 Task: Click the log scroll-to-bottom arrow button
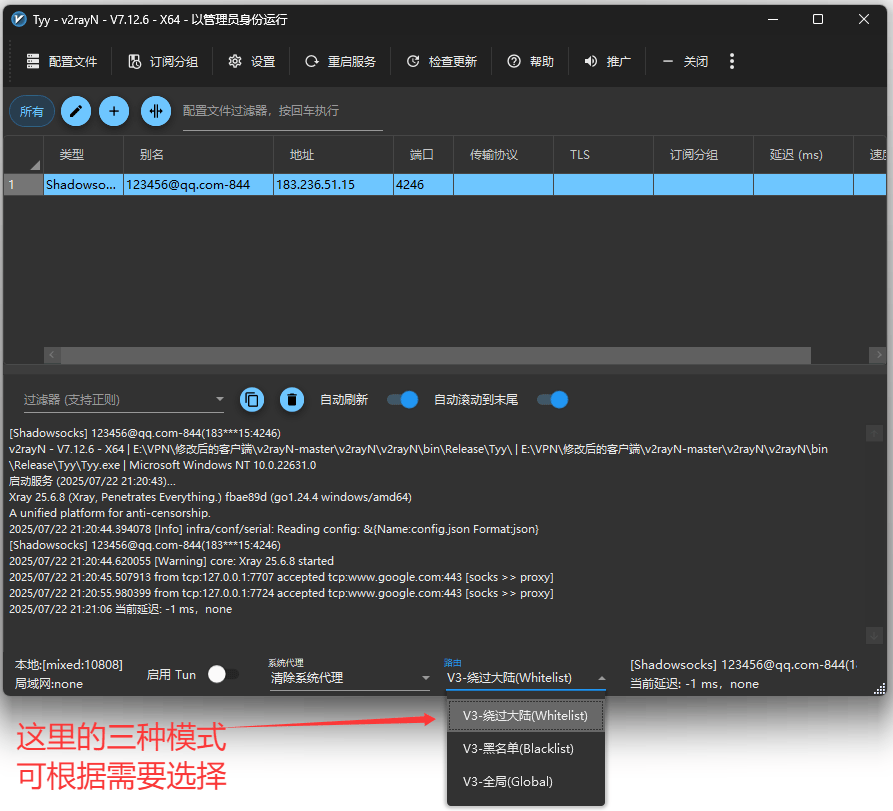pos(874,636)
